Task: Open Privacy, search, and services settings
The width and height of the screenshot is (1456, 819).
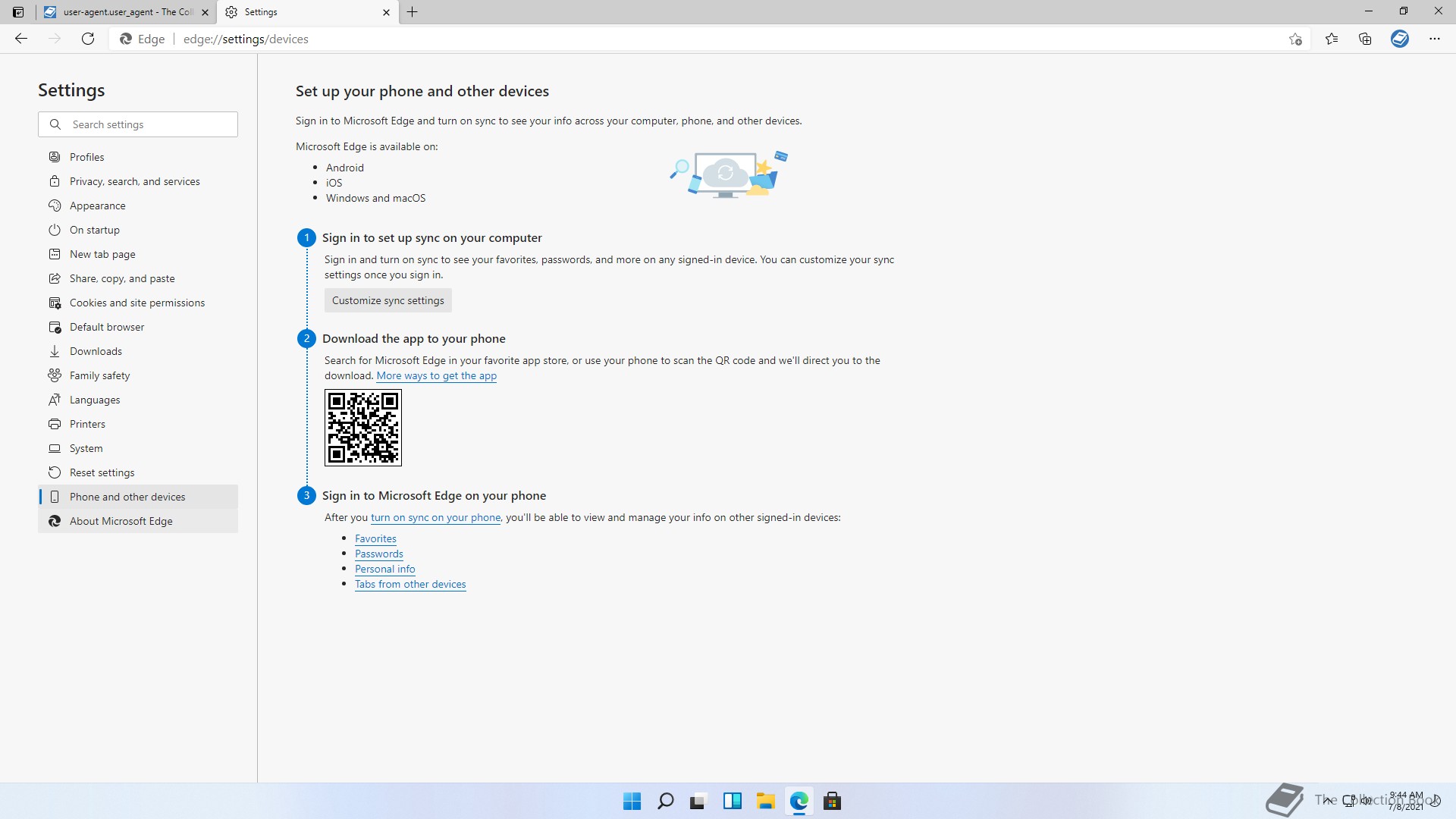Action: pyautogui.click(x=134, y=181)
